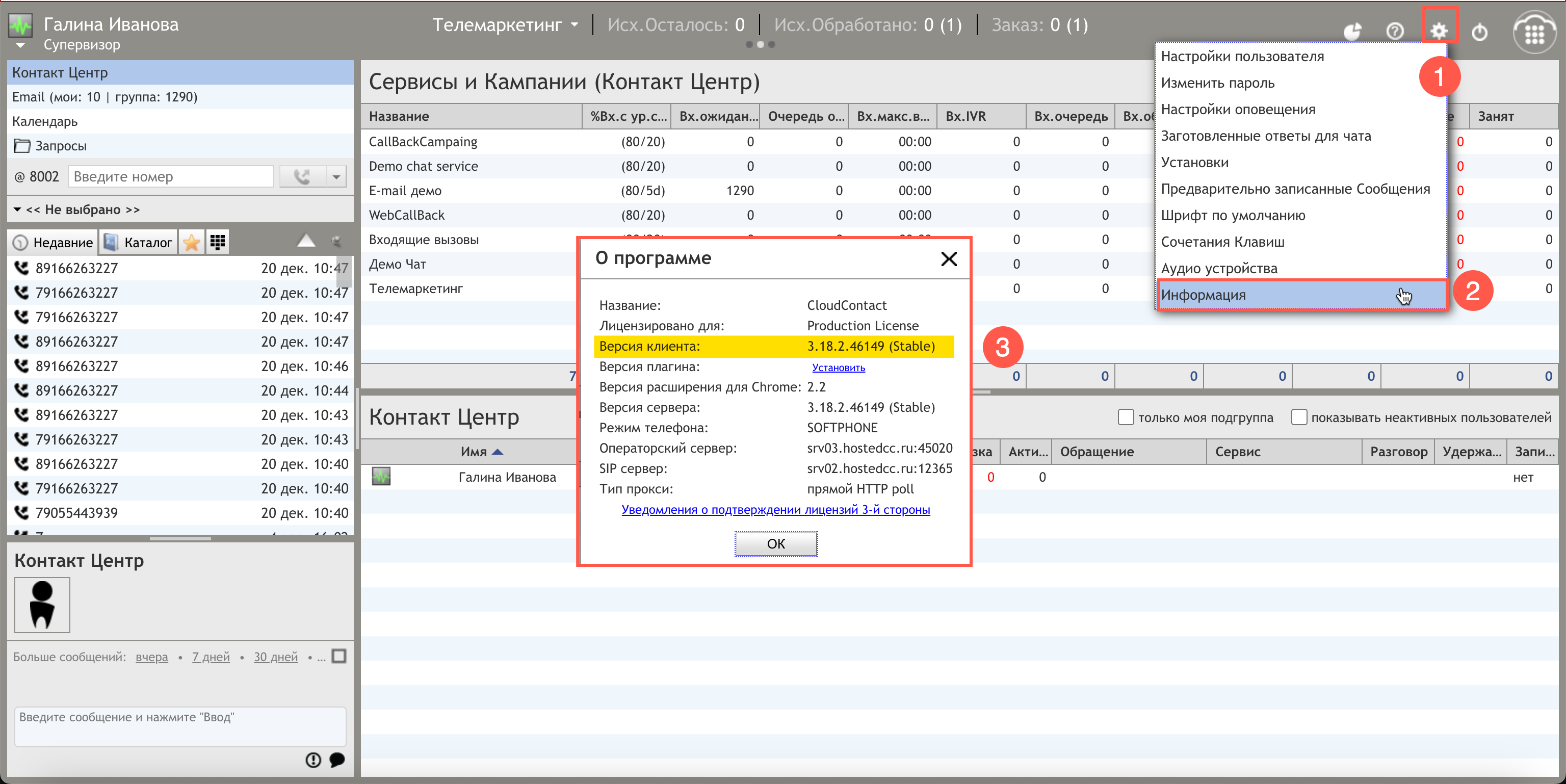Click the 'Введите номер' phone input field
Viewport: 1566px width, 784px height.
[x=171, y=177]
